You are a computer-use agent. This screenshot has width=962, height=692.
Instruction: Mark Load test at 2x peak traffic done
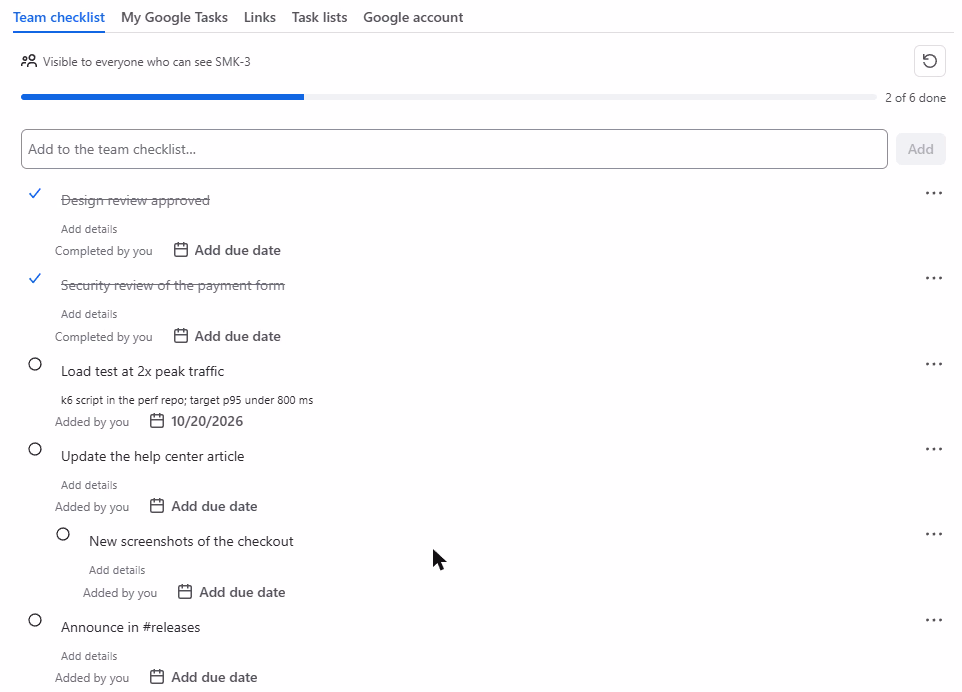(35, 364)
